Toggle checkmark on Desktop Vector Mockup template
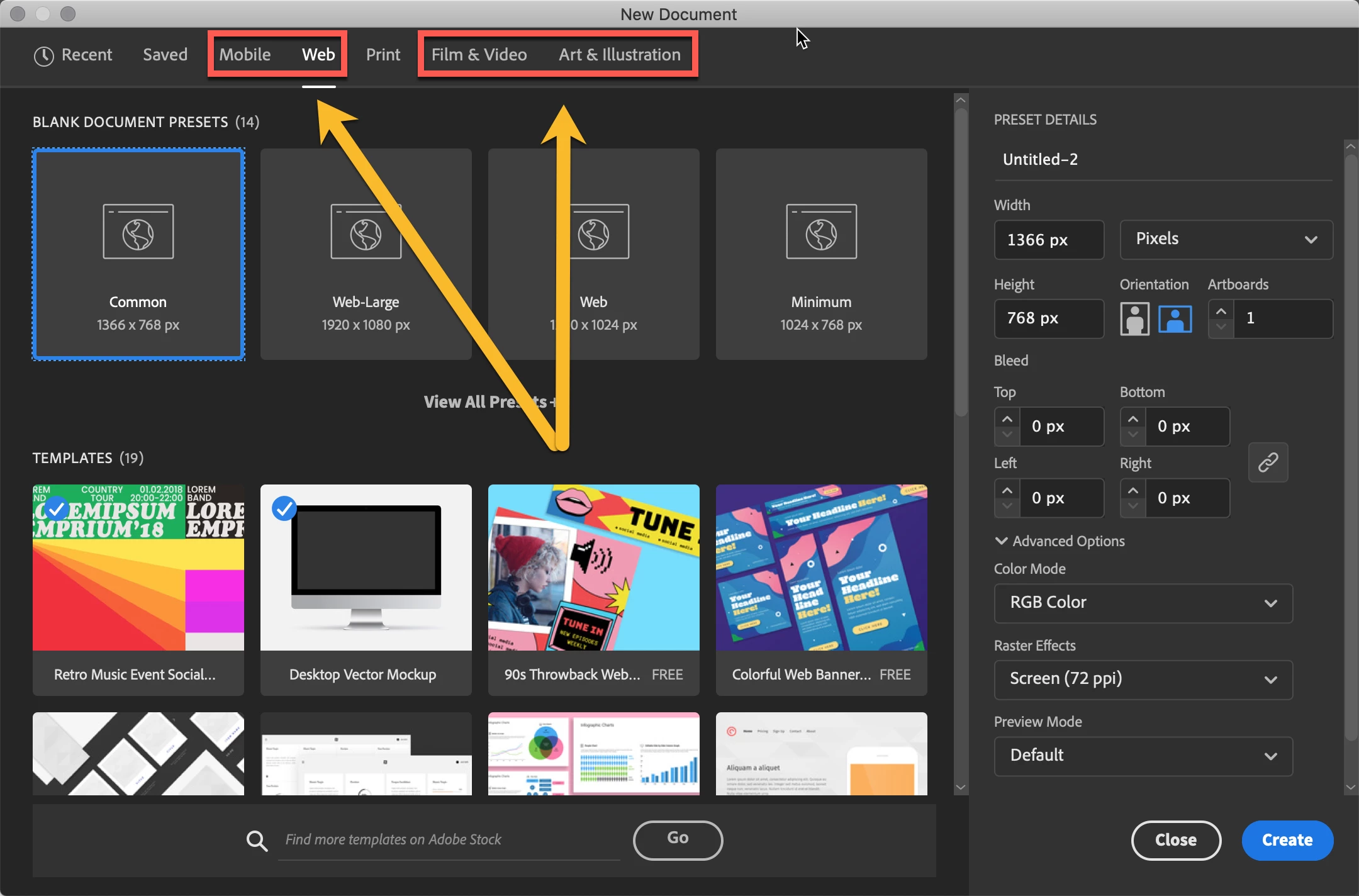1359x896 pixels. coord(284,508)
